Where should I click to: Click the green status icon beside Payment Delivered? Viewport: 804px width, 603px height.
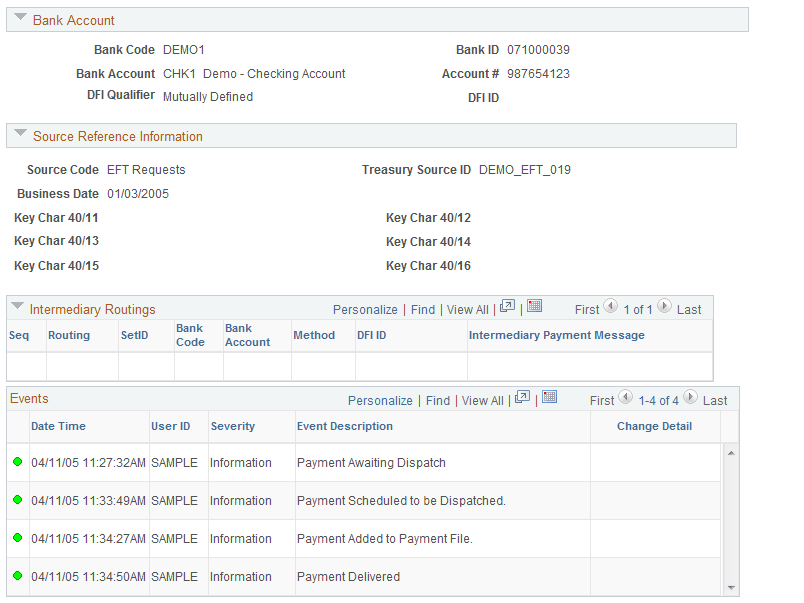[x=17, y=576]
